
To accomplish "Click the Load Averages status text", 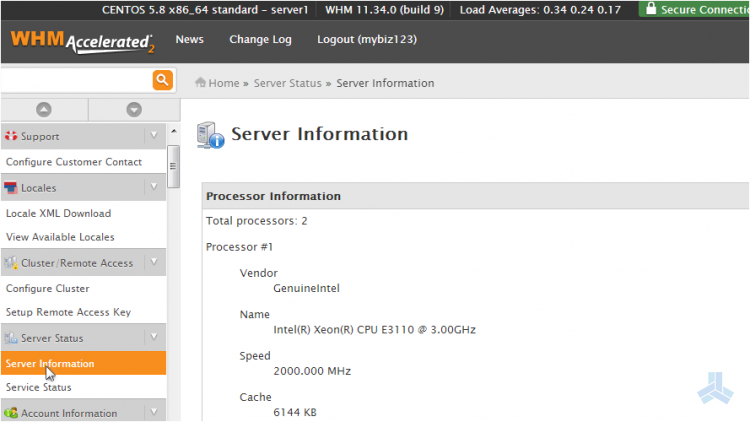I will (540, 10).
